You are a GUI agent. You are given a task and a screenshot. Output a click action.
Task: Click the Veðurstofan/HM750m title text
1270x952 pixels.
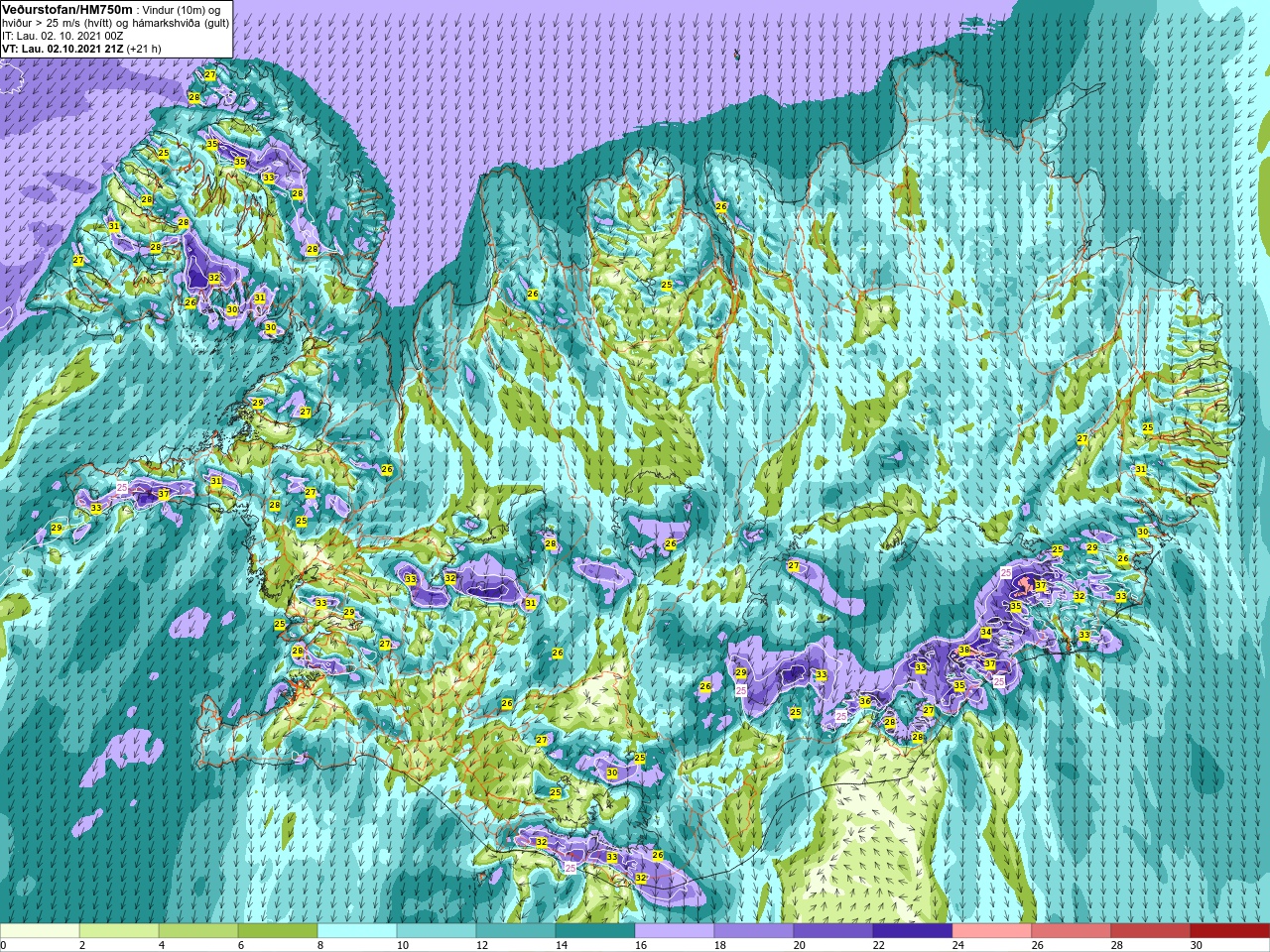click(x=66, y=9)
